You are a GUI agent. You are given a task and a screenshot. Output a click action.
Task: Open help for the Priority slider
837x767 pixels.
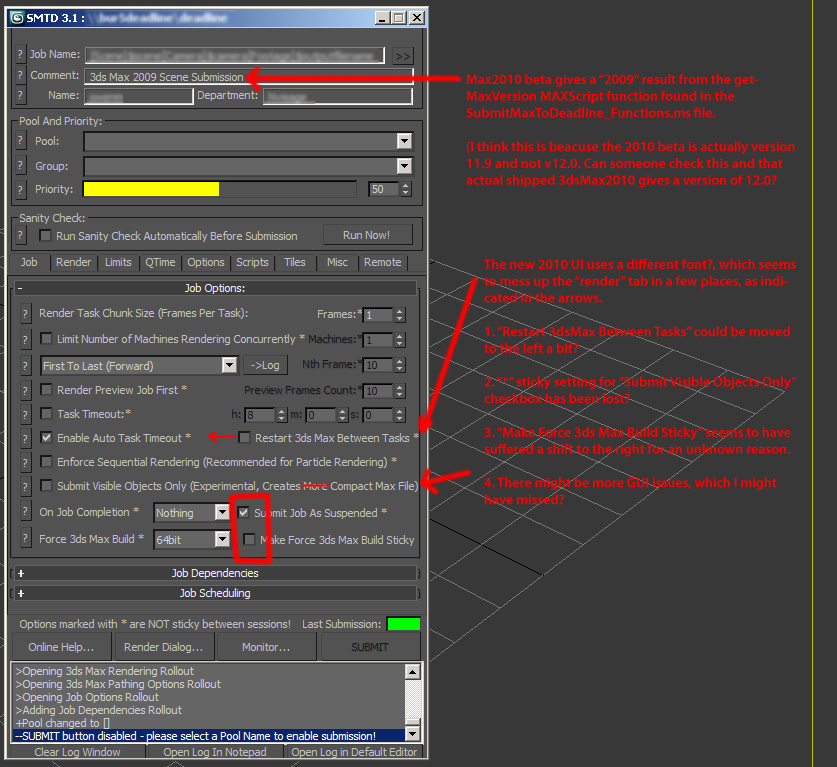[20, 189]
